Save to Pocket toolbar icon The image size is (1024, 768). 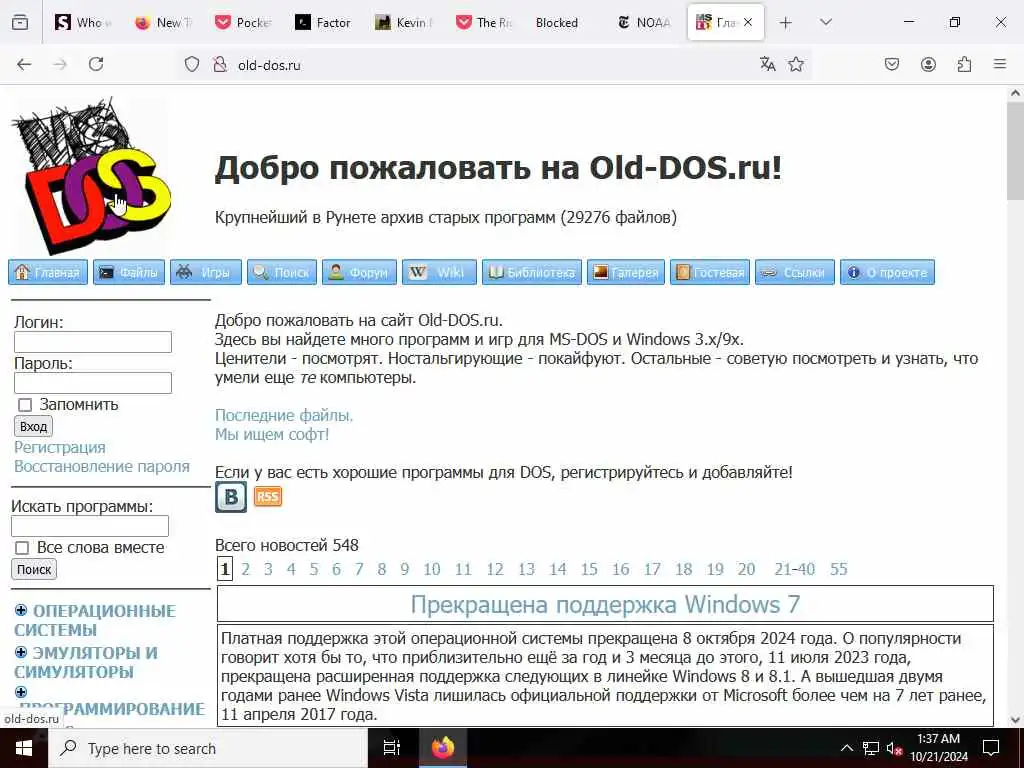[x=891, y=64]
